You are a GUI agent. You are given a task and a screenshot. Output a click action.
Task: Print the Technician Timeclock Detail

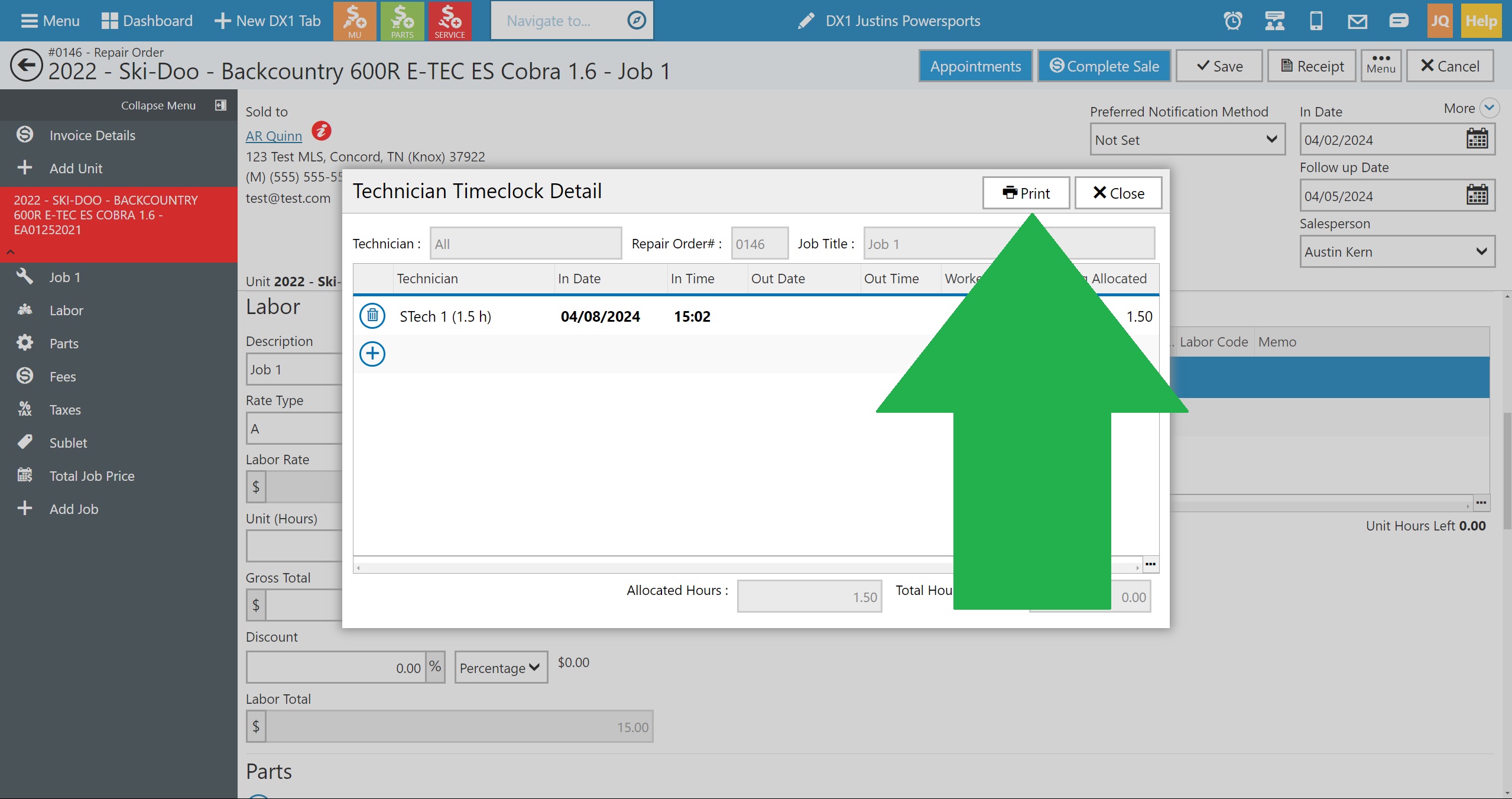pos(1026,193)
